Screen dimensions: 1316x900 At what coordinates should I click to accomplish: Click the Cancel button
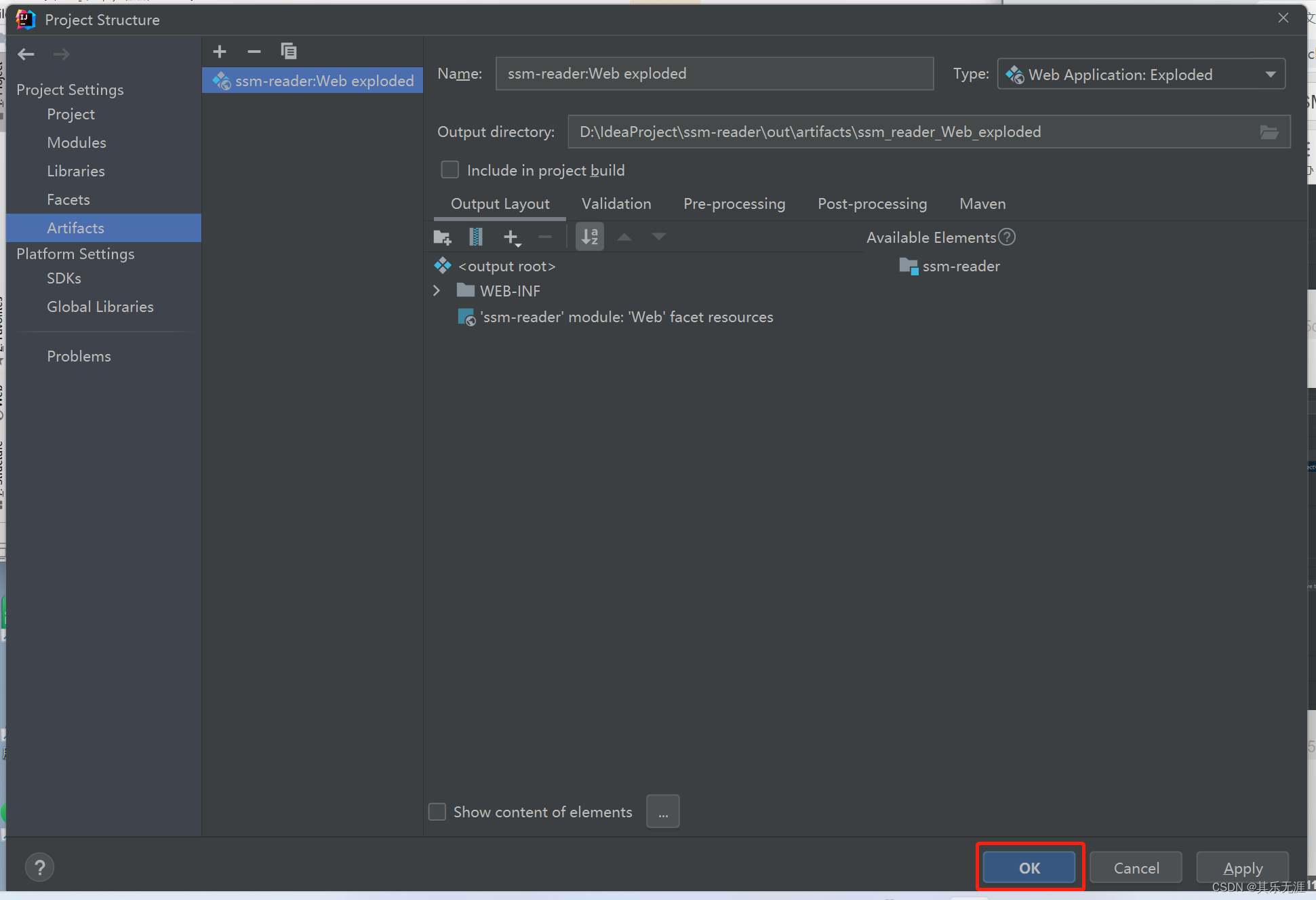click(x=1136, y=867)
